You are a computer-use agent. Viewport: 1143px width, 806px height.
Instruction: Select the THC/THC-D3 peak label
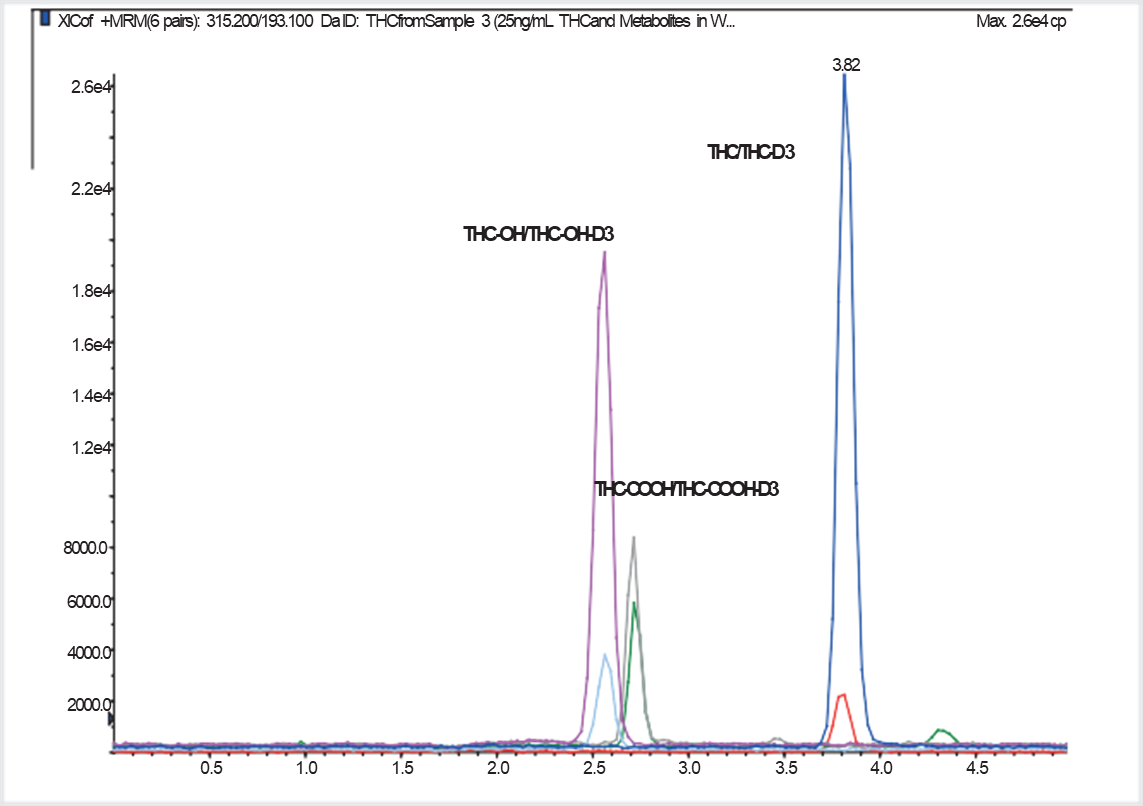point(751,152)
